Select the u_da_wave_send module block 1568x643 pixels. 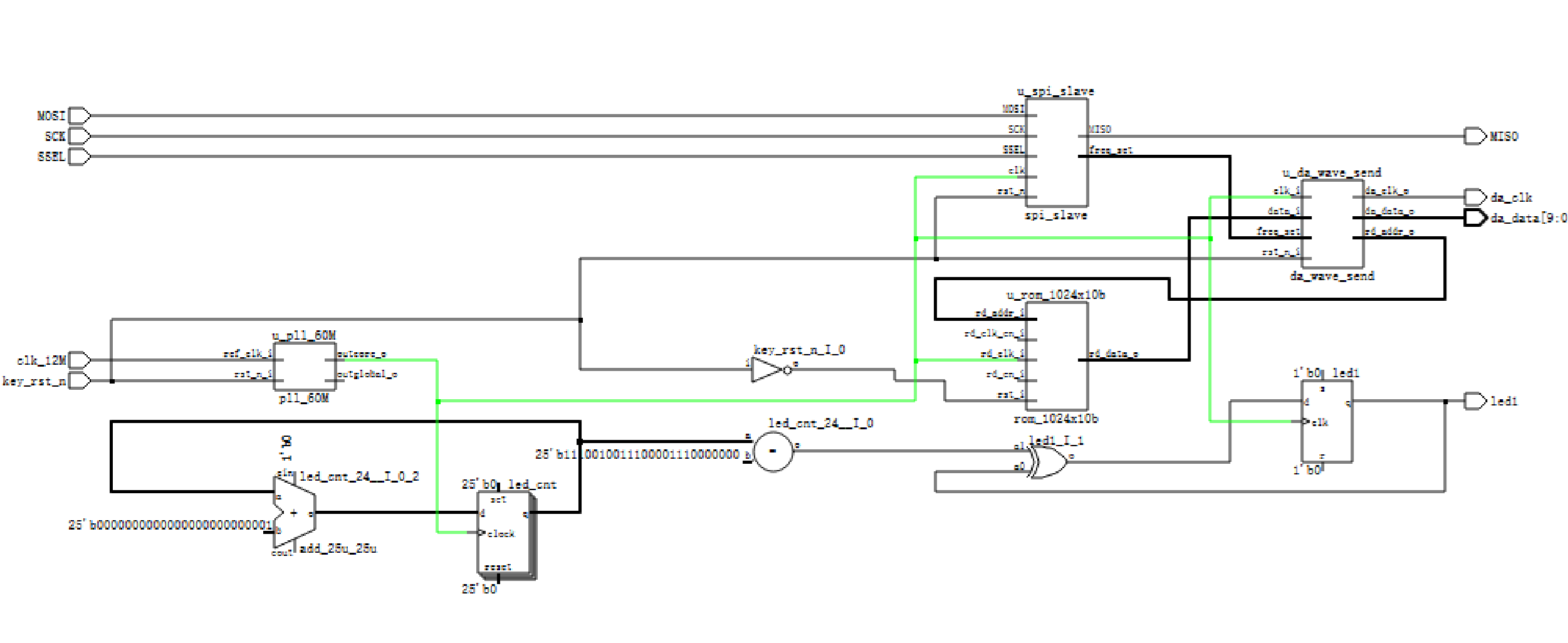[x=1332, y=224]
